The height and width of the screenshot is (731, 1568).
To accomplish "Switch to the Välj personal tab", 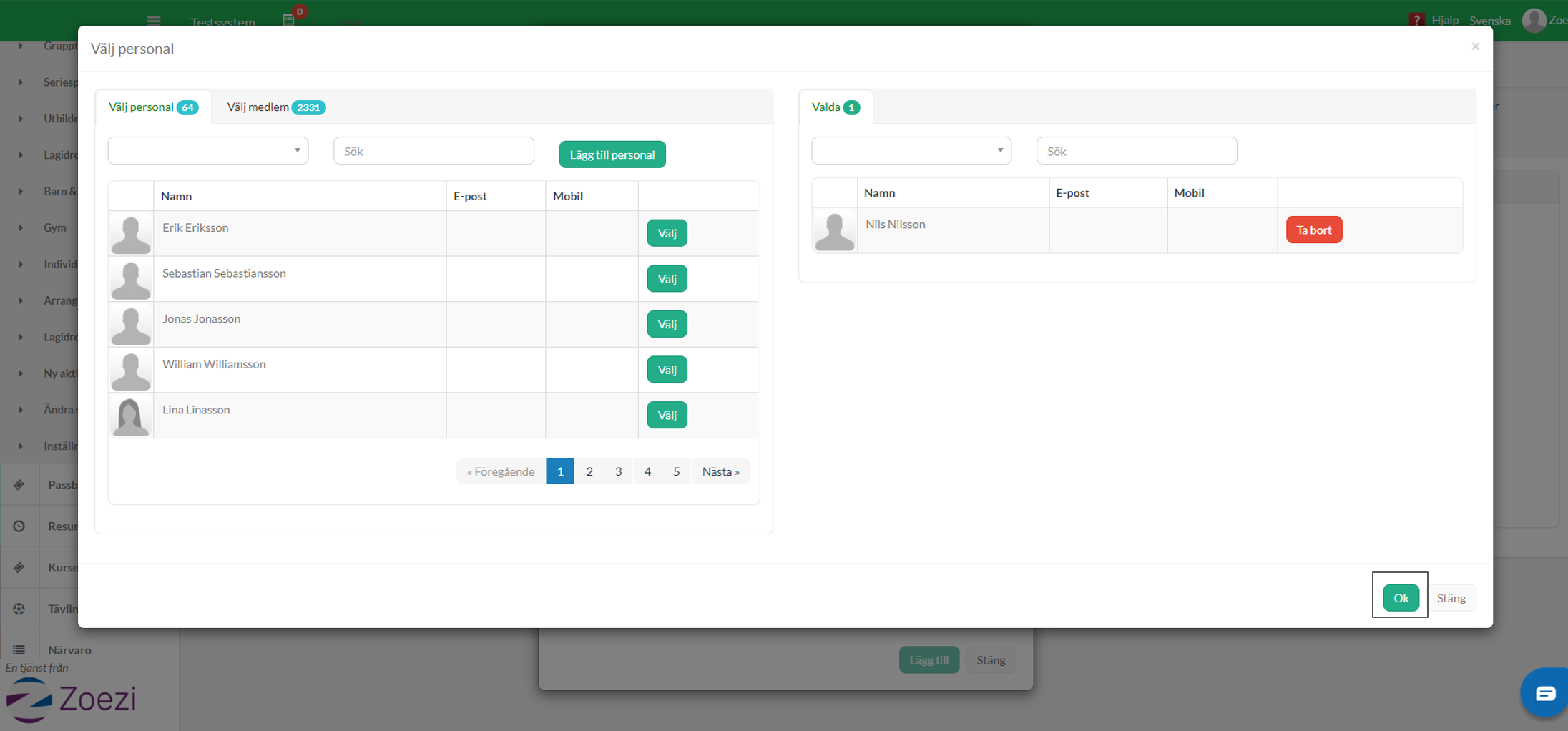I will (153, 107).
